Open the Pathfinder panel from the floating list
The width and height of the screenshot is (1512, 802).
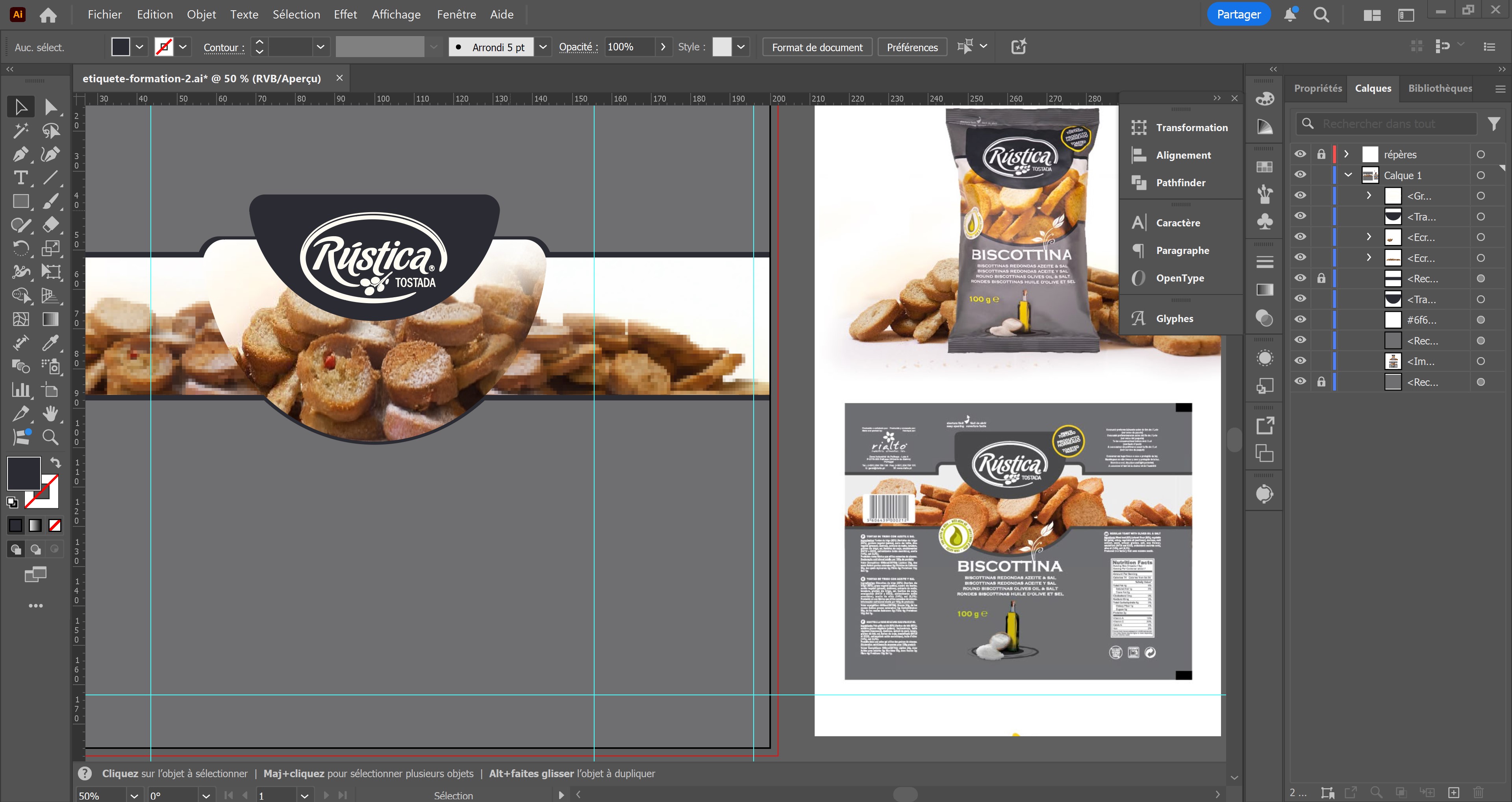[x=1180, y=183]
